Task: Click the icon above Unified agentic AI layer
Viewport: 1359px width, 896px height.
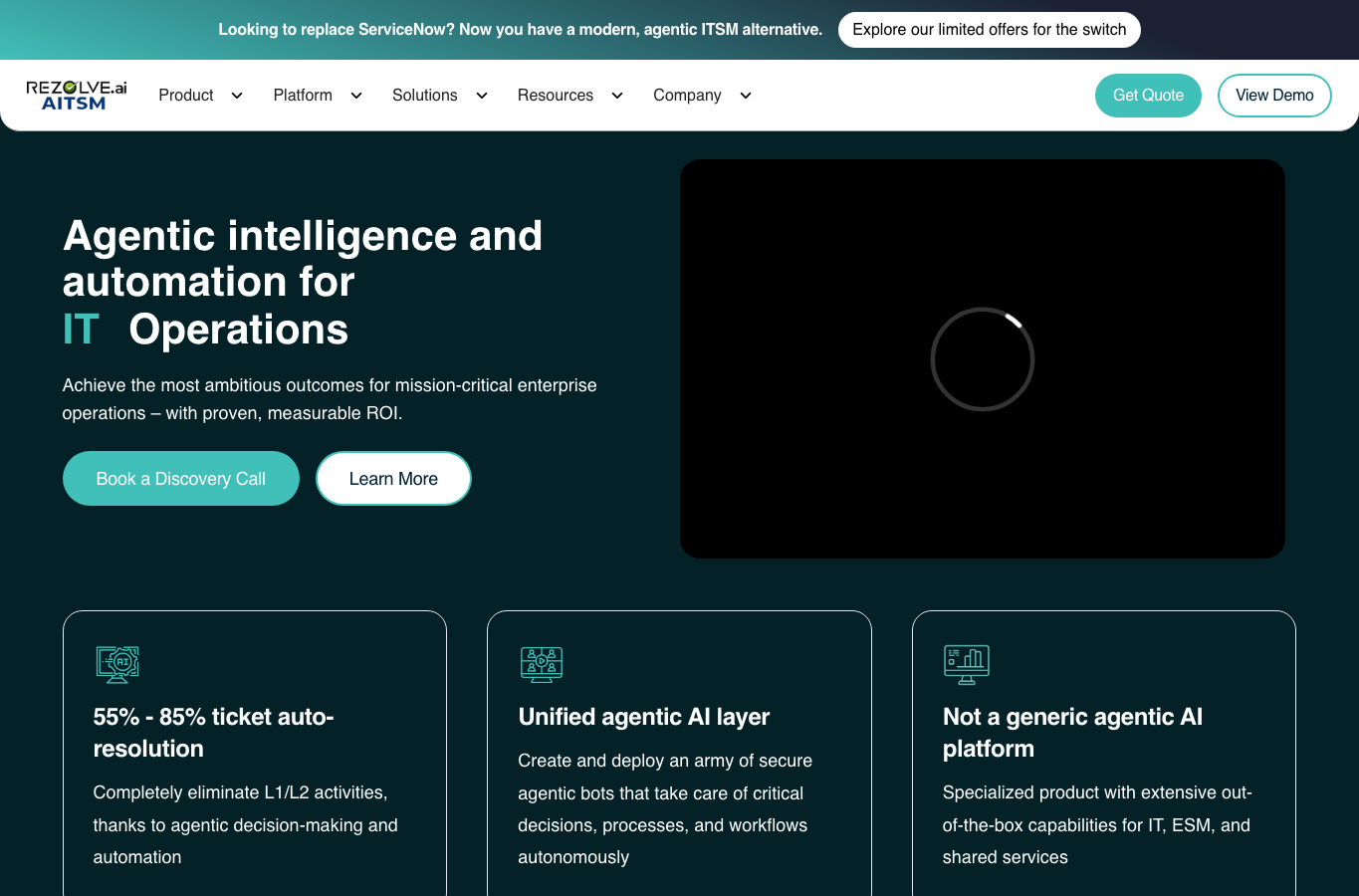Action: click(x=542, y=664)
